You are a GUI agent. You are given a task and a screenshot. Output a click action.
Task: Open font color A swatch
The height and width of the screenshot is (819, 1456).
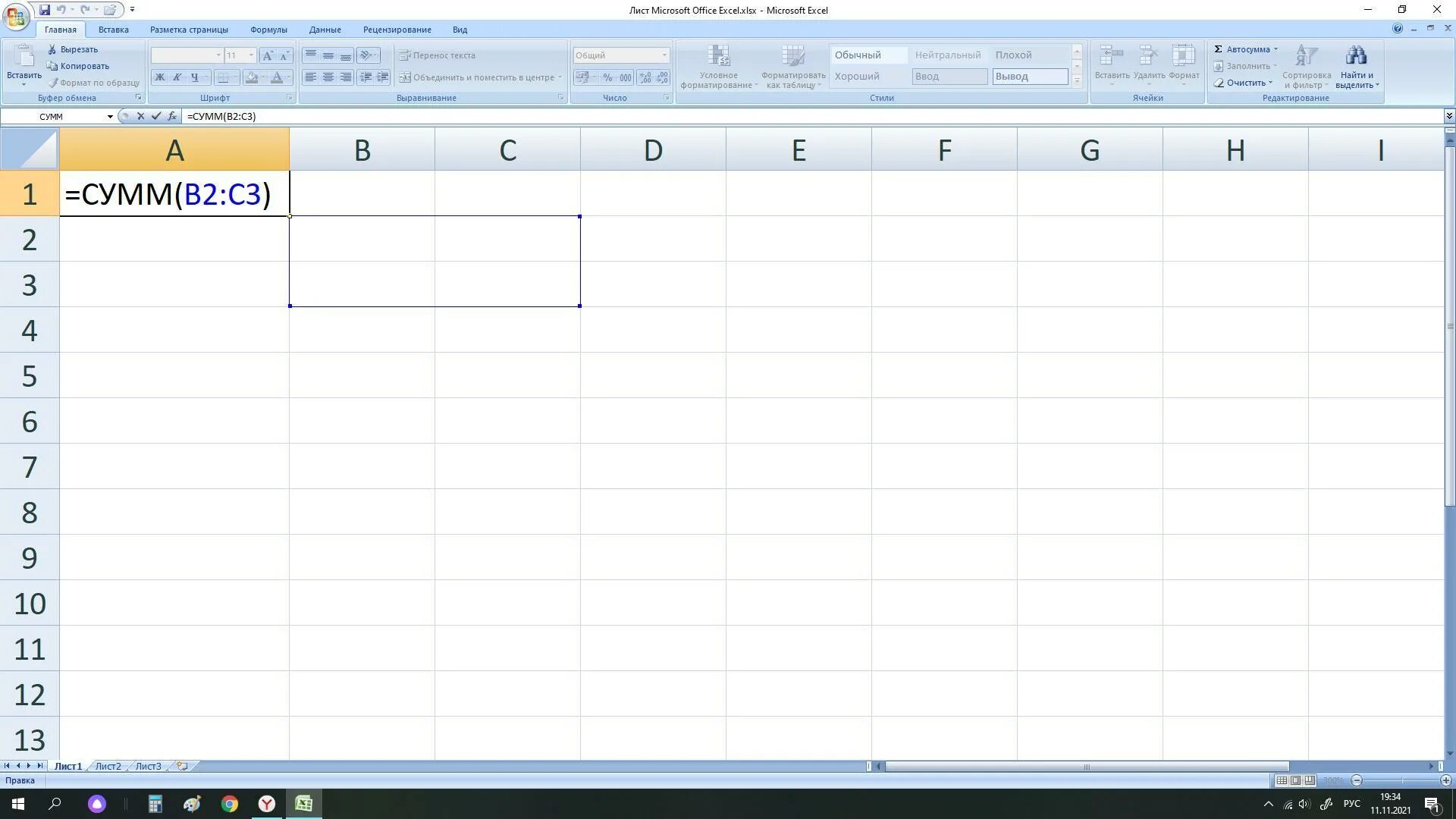tap(277, 77)
